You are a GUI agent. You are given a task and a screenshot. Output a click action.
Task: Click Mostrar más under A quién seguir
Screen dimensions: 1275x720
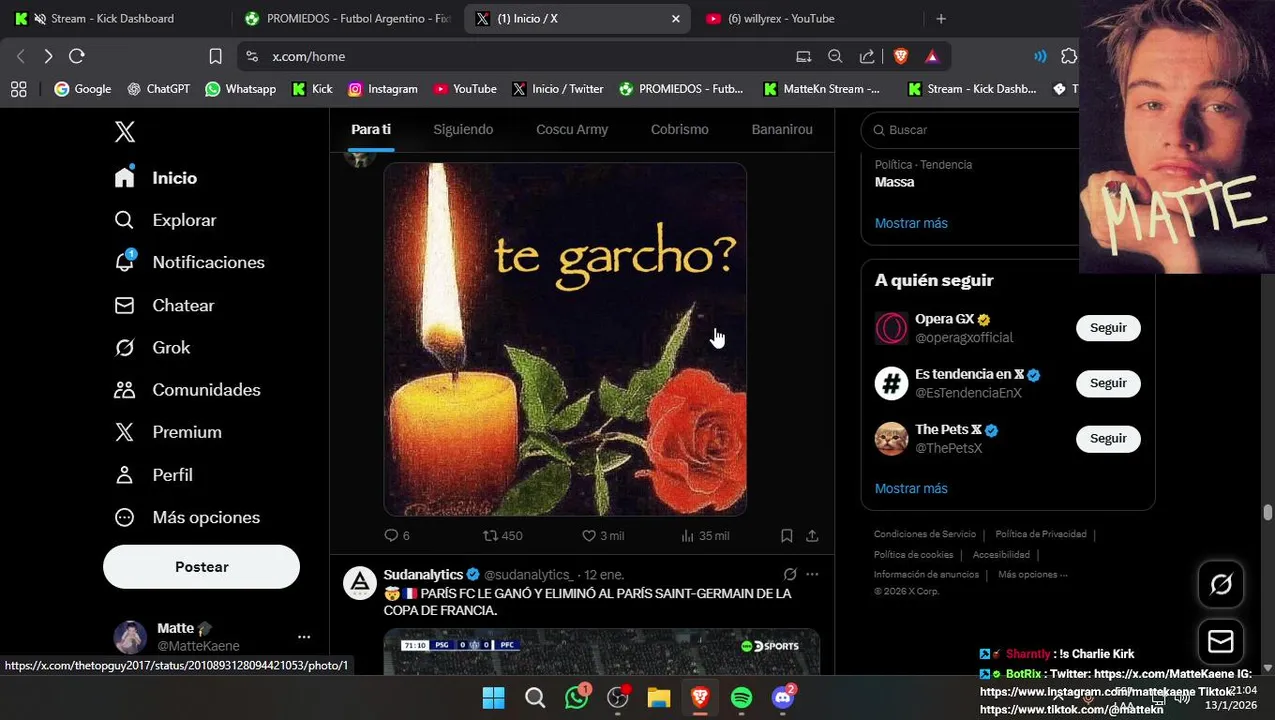pos(911,488)
